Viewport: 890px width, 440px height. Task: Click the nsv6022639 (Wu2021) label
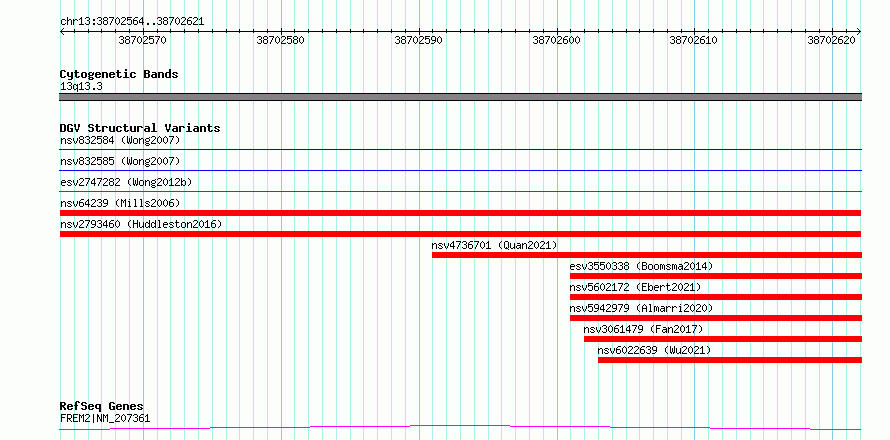654,350
